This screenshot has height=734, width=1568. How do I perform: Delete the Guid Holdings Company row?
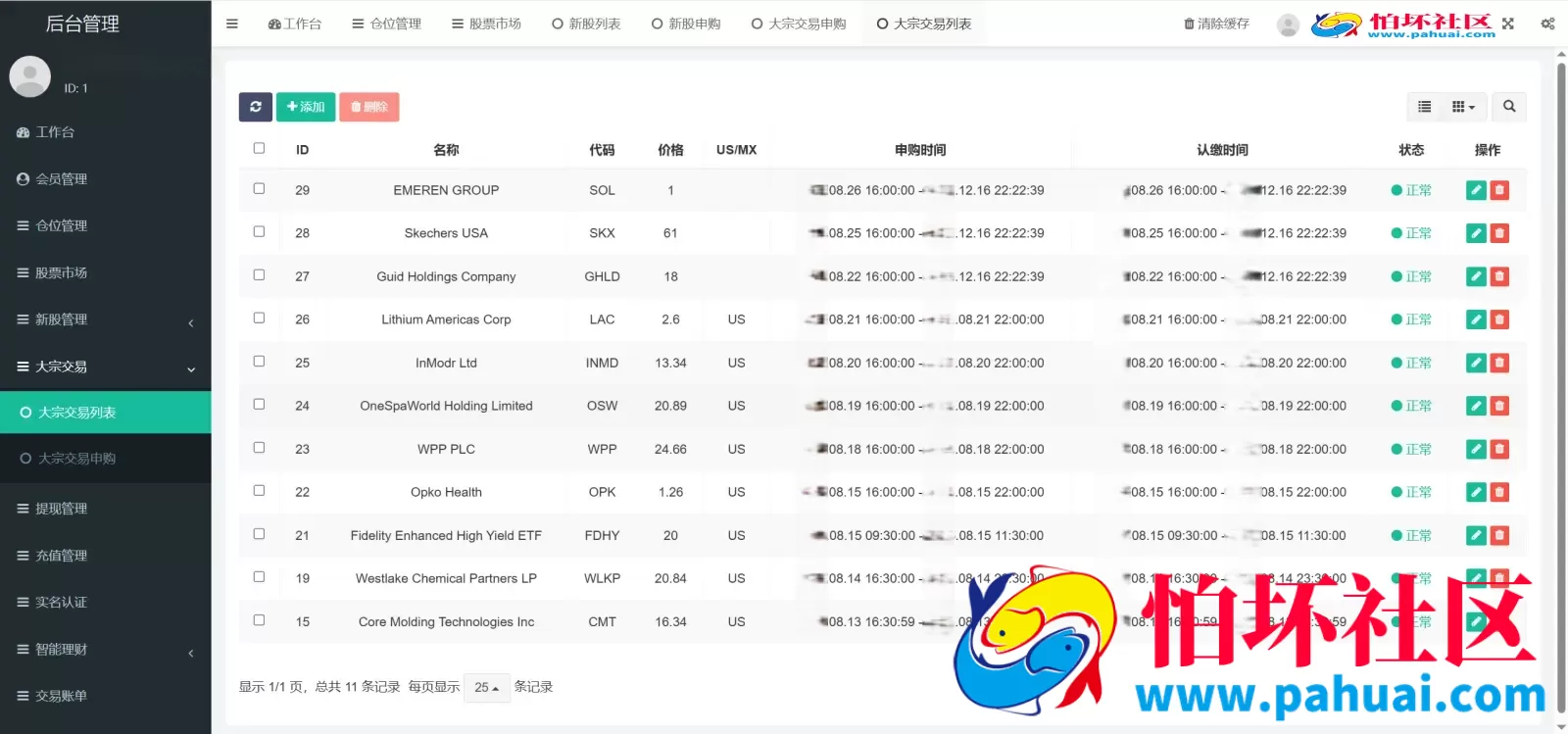1499,276
